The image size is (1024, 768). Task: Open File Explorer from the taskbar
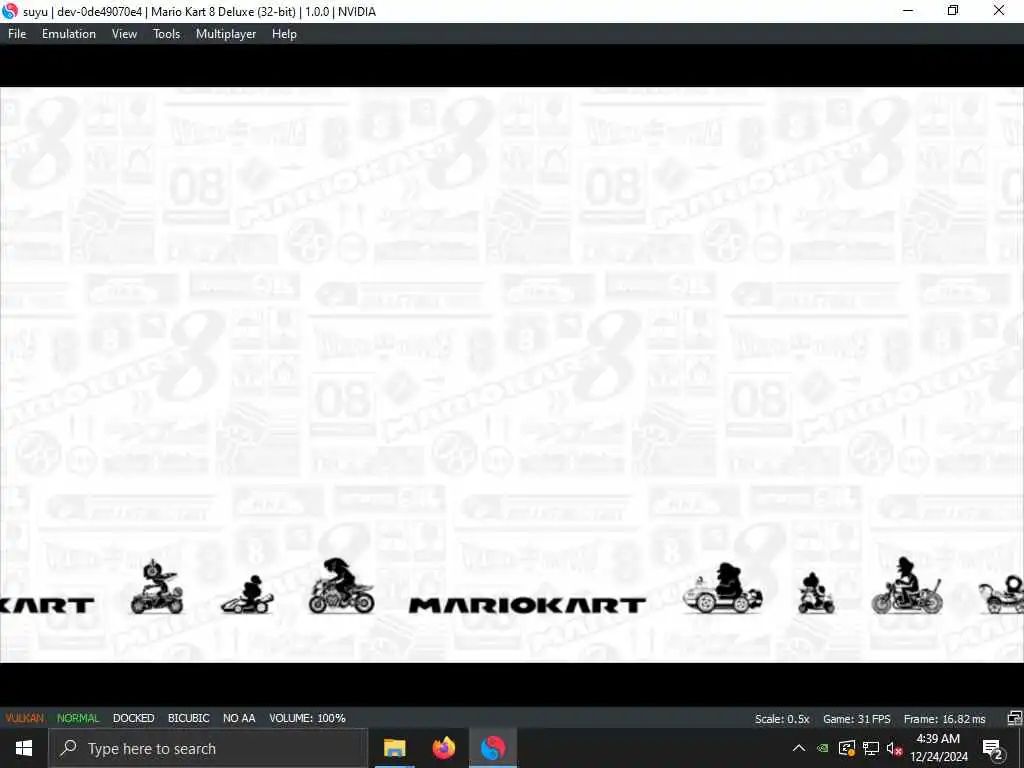394,748
